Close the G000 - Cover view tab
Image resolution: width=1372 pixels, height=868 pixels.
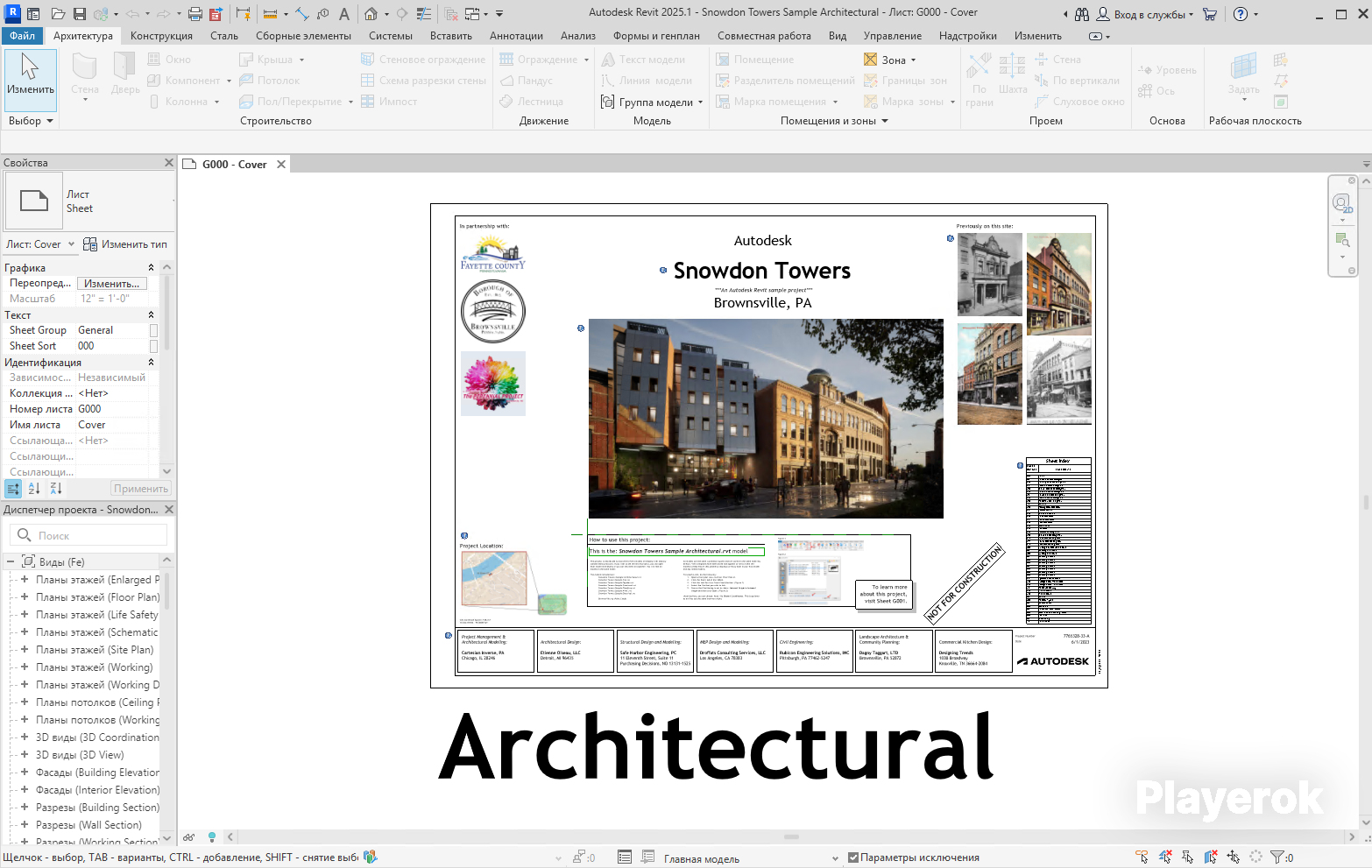(x=281, y=165)
